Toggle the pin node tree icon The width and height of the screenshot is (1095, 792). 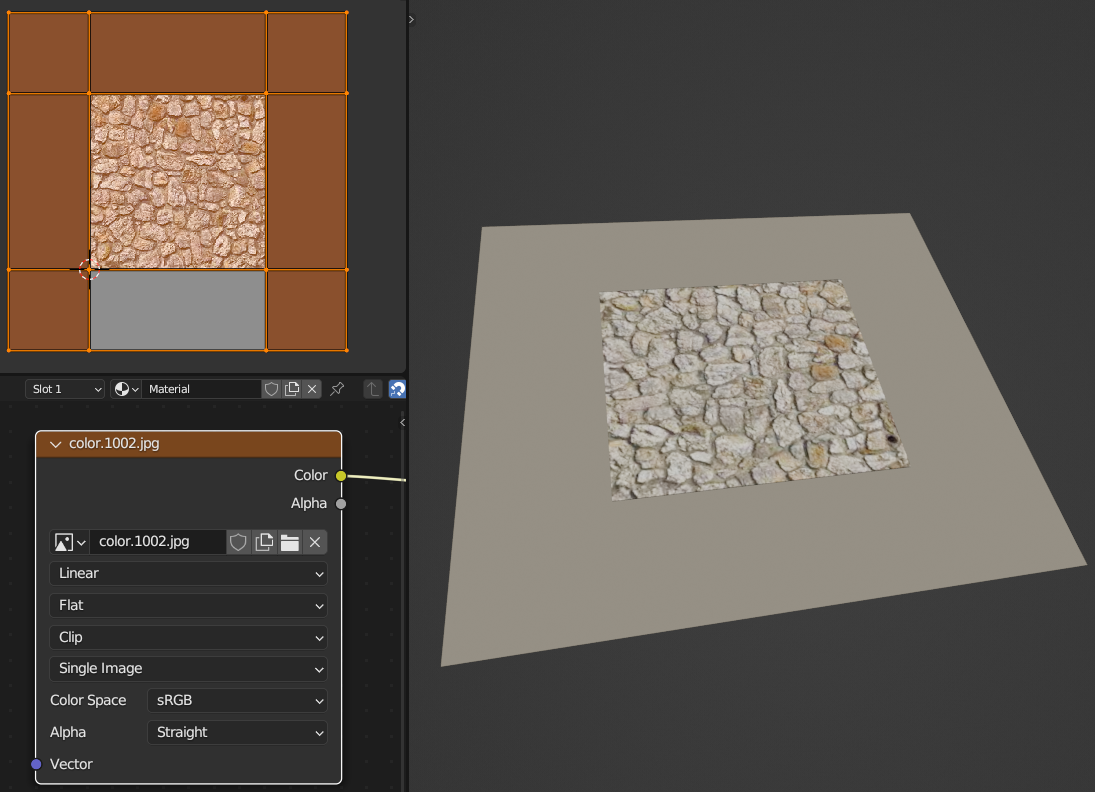[x=337, y=389]
